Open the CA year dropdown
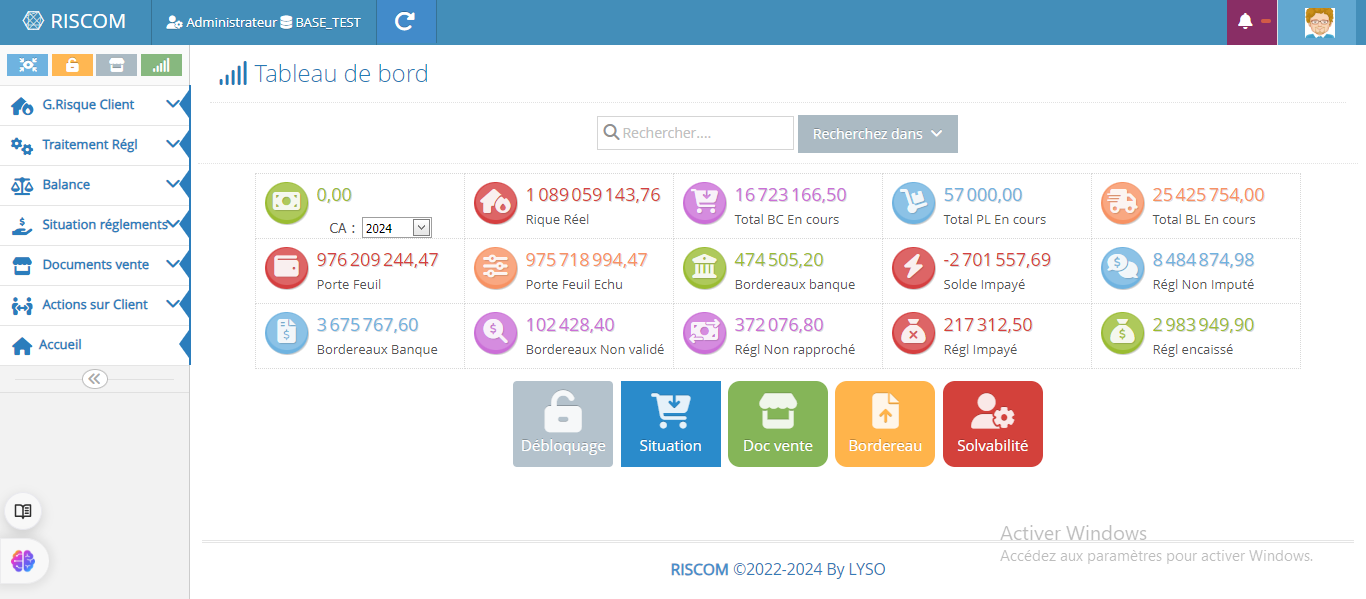1366x599 pixels. pos(396,228)
